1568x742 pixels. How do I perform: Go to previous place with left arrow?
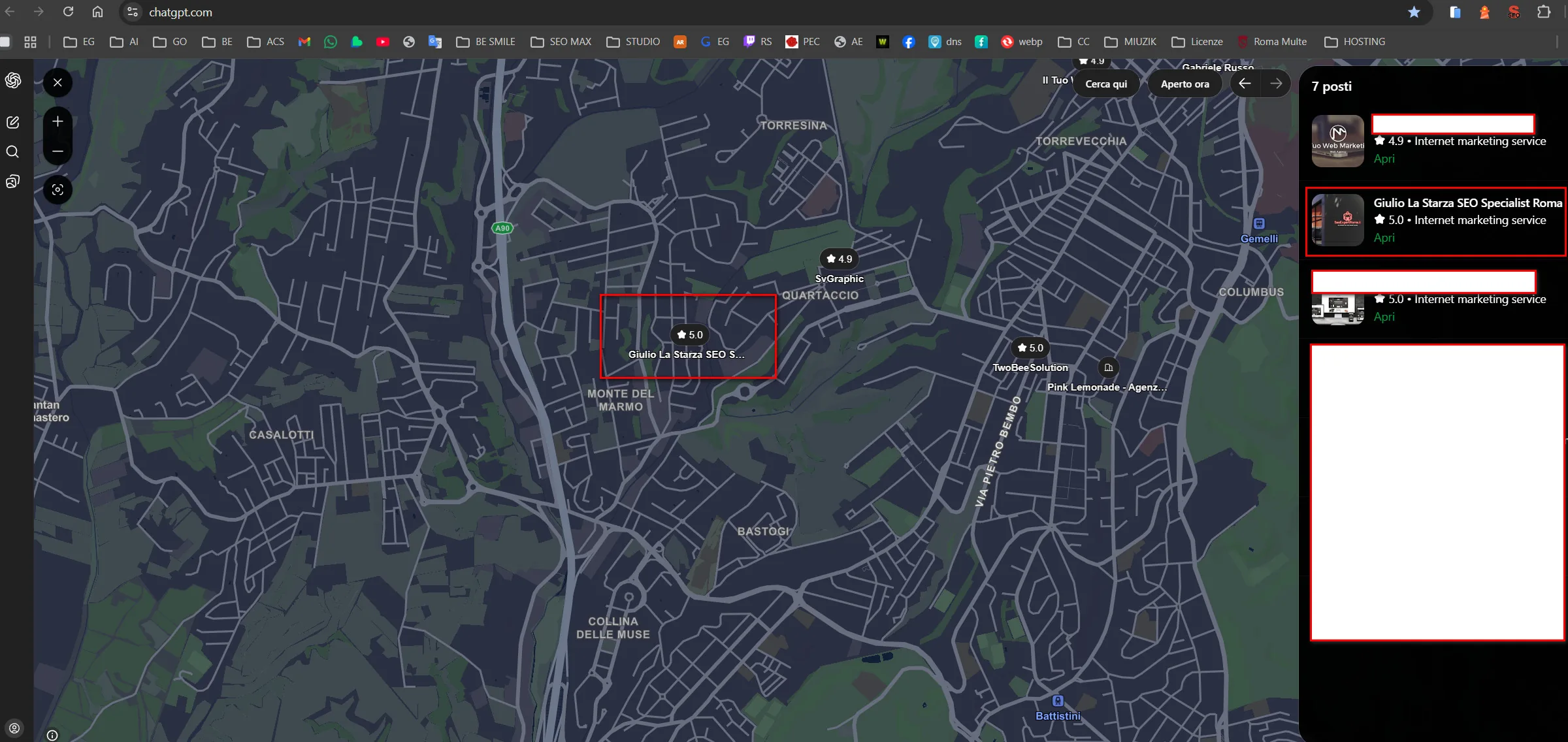point(1245,84)
